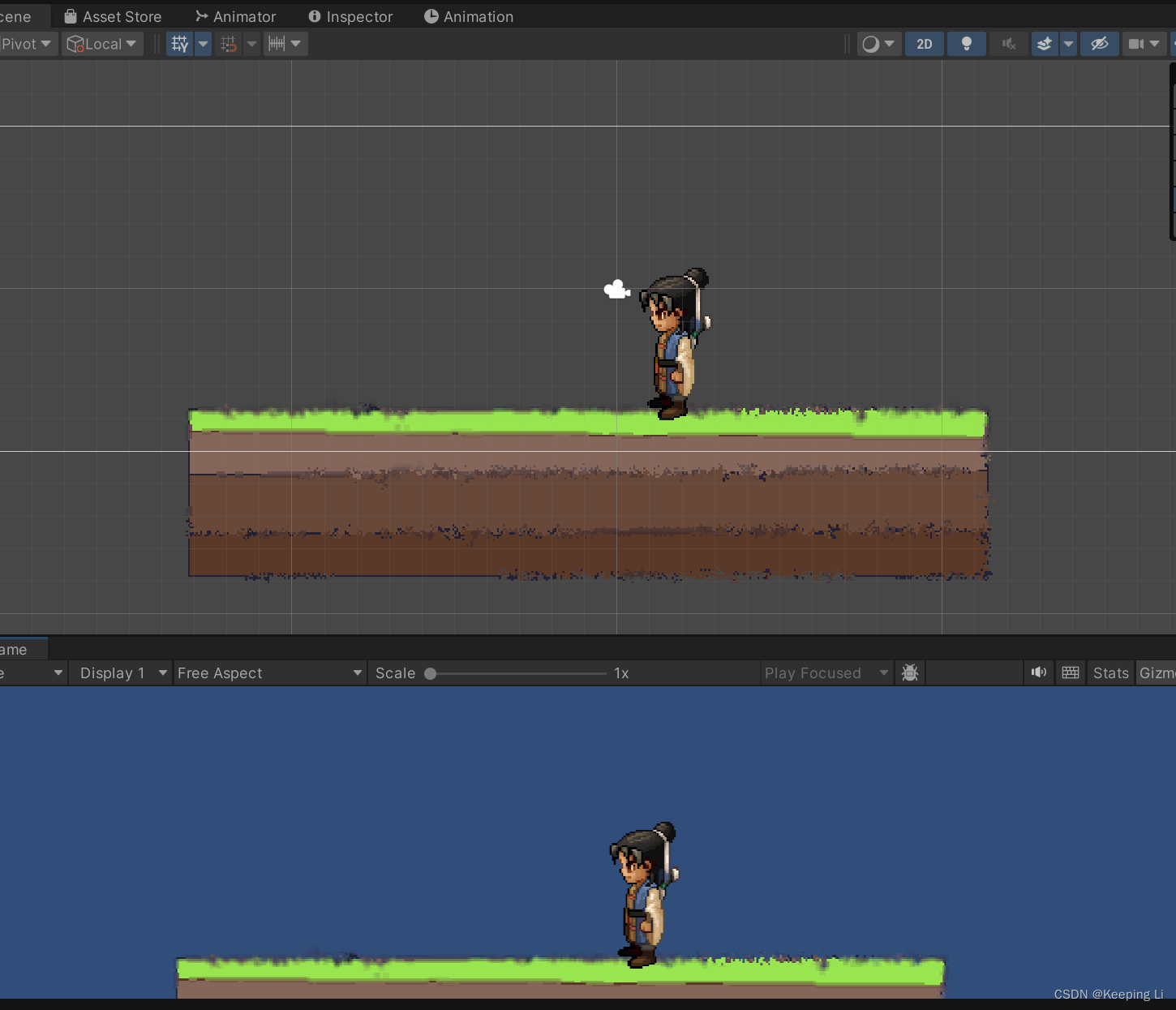Click the Inspector info icon
This screenshot has width=1176, height=1010.
click(315, 16)
